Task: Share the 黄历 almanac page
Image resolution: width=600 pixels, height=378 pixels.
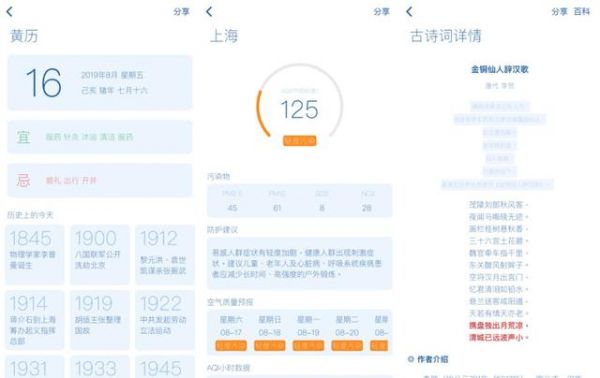Action: click(x=181, y=12)
